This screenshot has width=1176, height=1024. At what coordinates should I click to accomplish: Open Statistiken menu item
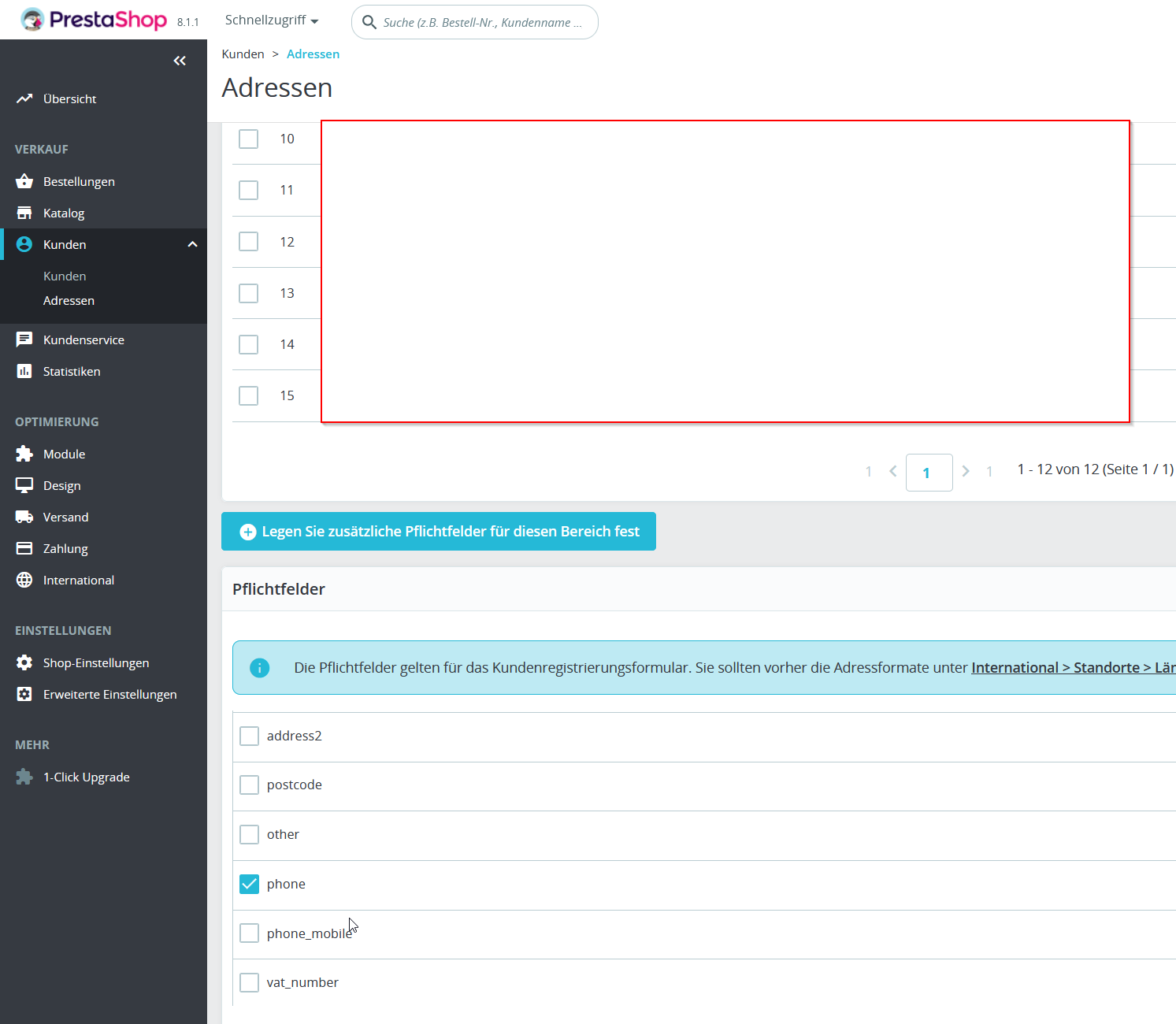pos(72,371)
